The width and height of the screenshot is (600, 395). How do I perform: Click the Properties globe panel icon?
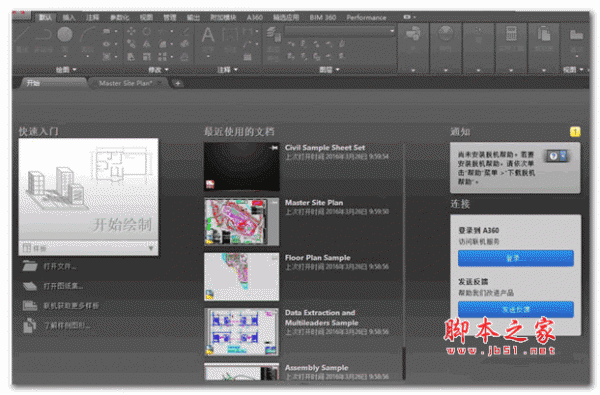pos(445,33)
